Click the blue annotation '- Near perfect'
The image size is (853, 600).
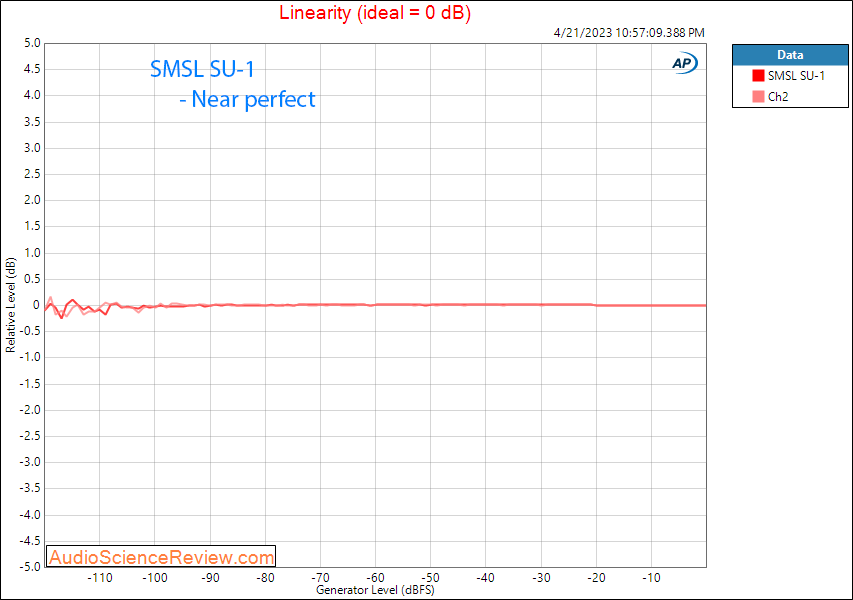click(x=248, y=100)
